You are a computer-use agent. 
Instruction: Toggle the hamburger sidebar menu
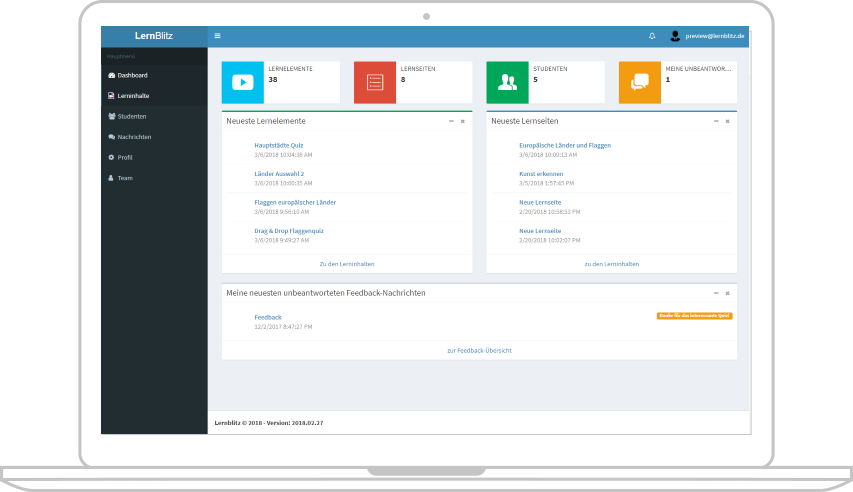218,36
